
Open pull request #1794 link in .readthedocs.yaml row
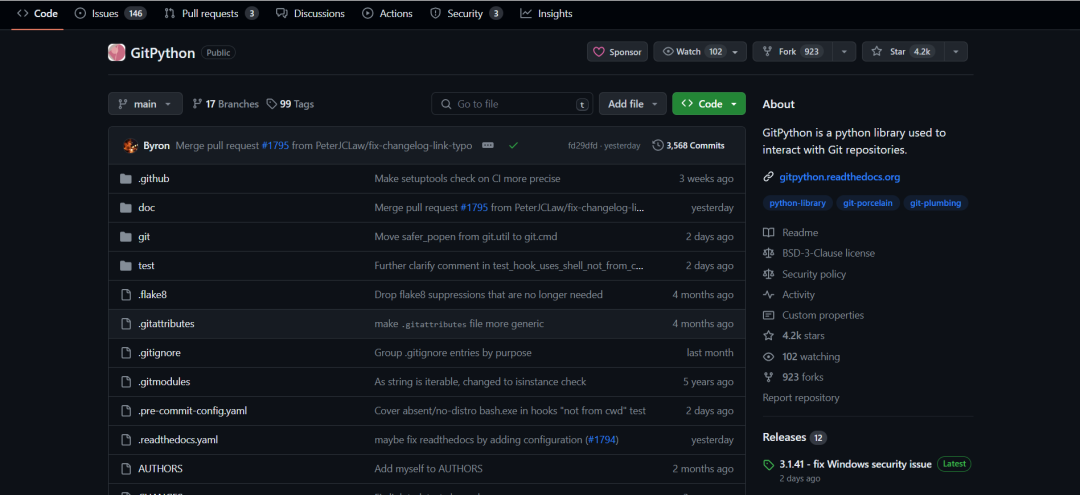[602, 440]
